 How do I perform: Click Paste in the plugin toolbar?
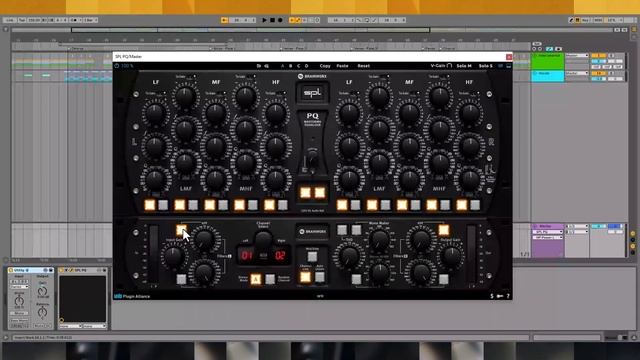(342, 66)
